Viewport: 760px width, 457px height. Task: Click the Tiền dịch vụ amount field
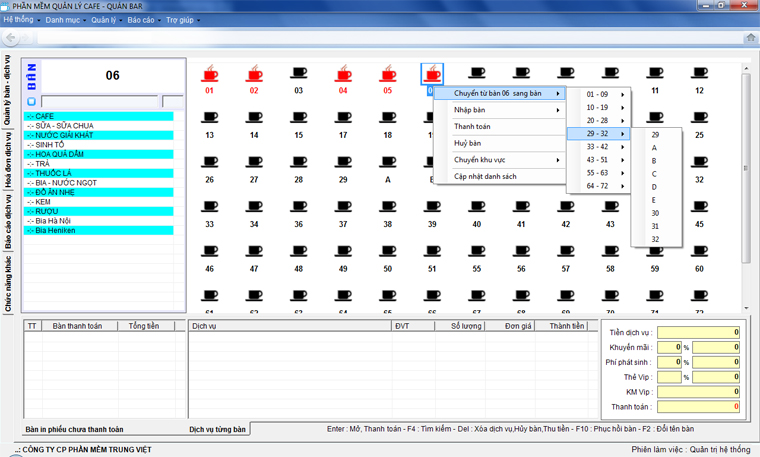(x=698, y=332)
